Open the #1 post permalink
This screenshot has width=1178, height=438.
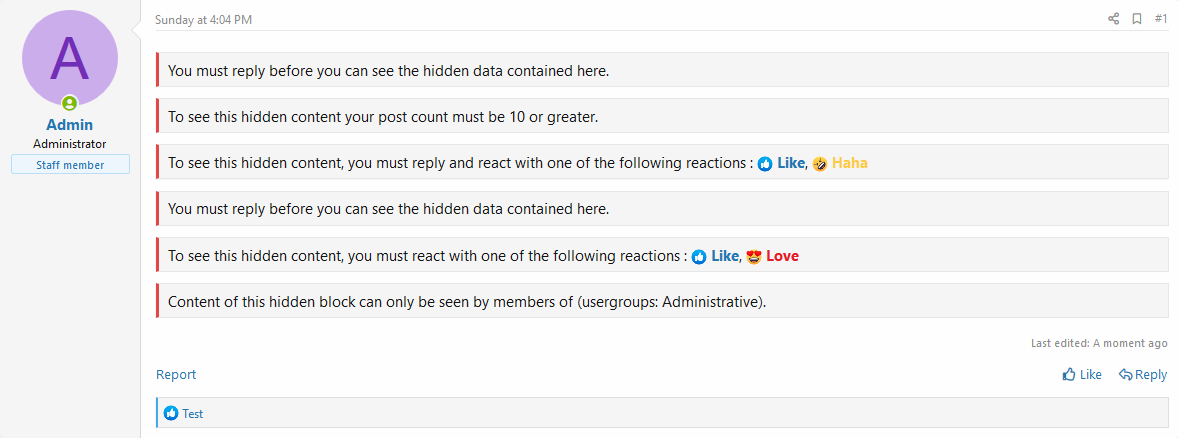pos(1160,18)
